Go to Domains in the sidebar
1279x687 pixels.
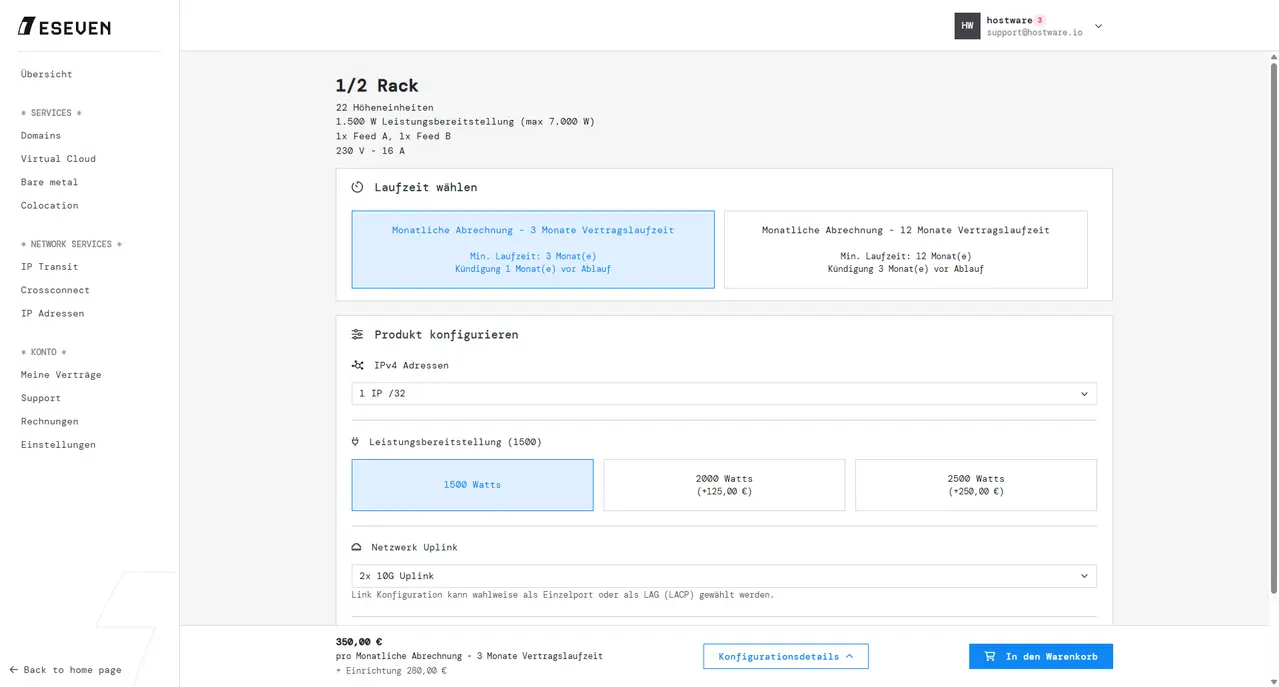(41, 136)
